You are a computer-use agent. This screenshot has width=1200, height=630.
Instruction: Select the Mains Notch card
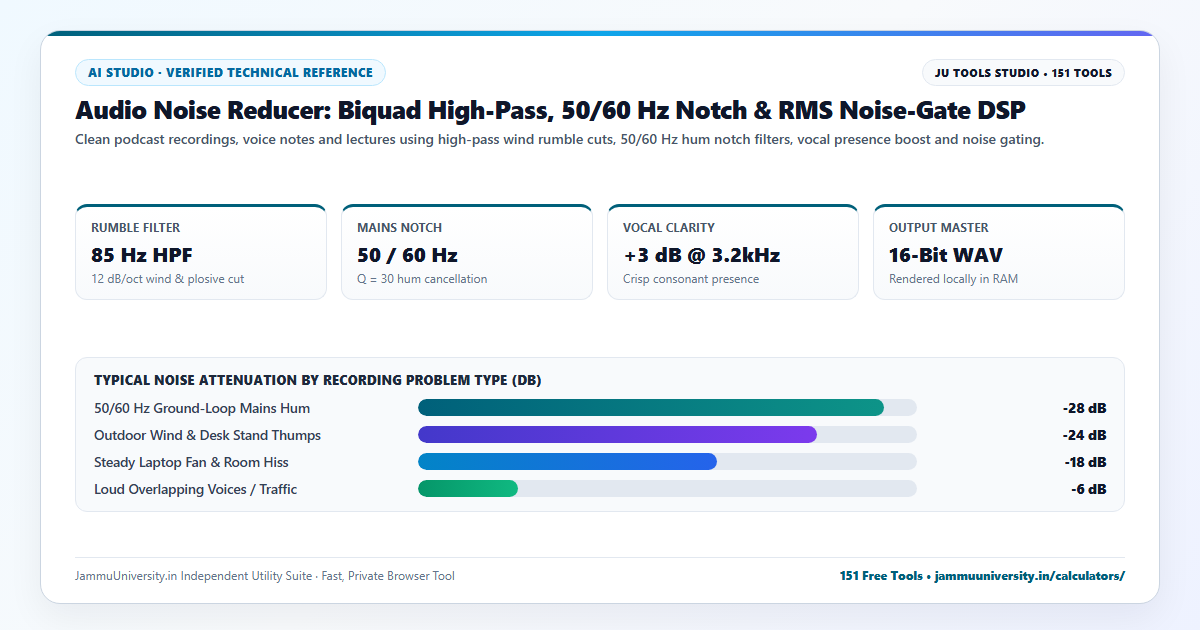coord(467,252)
